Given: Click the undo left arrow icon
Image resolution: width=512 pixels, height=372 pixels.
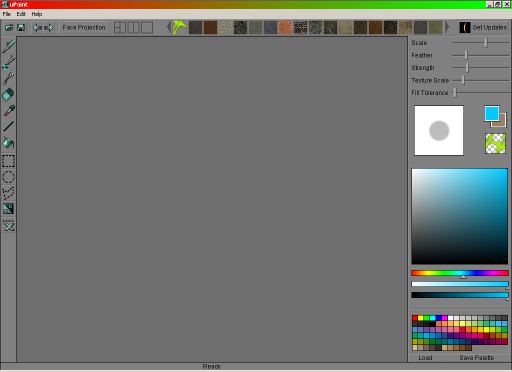Looking at the screenshot, I should click(x=37, y=27).
